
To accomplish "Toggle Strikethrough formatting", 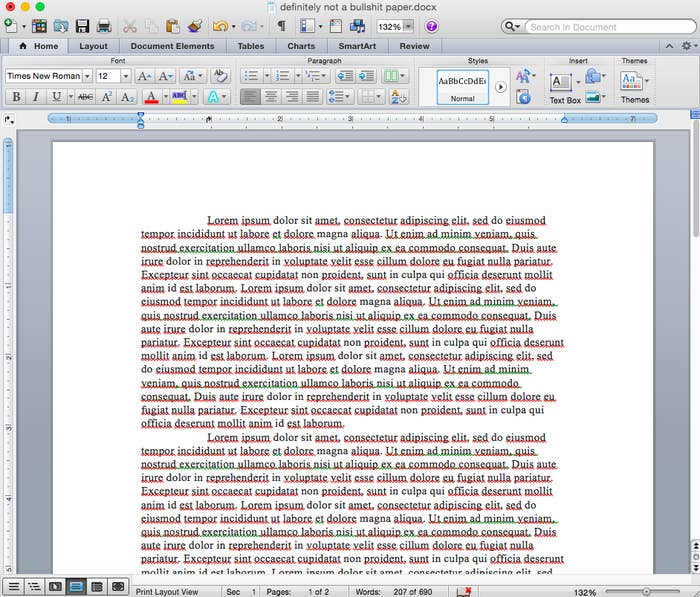I will (x=85, y=96).
